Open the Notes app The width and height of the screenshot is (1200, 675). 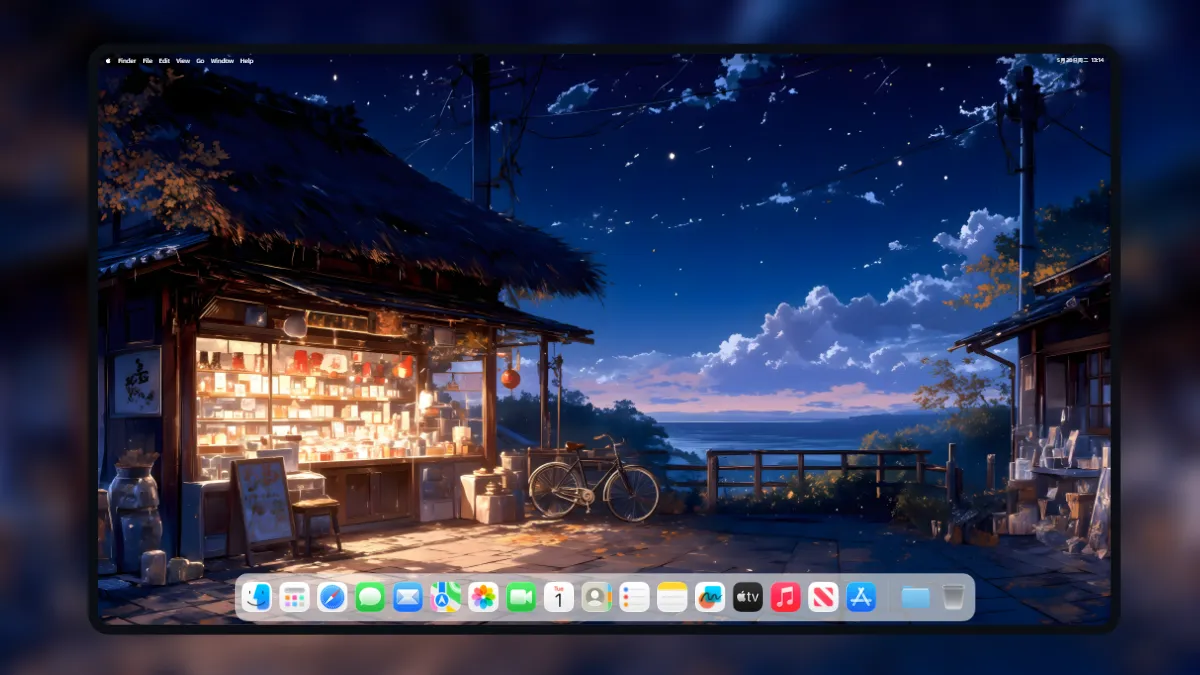[672, 597]
